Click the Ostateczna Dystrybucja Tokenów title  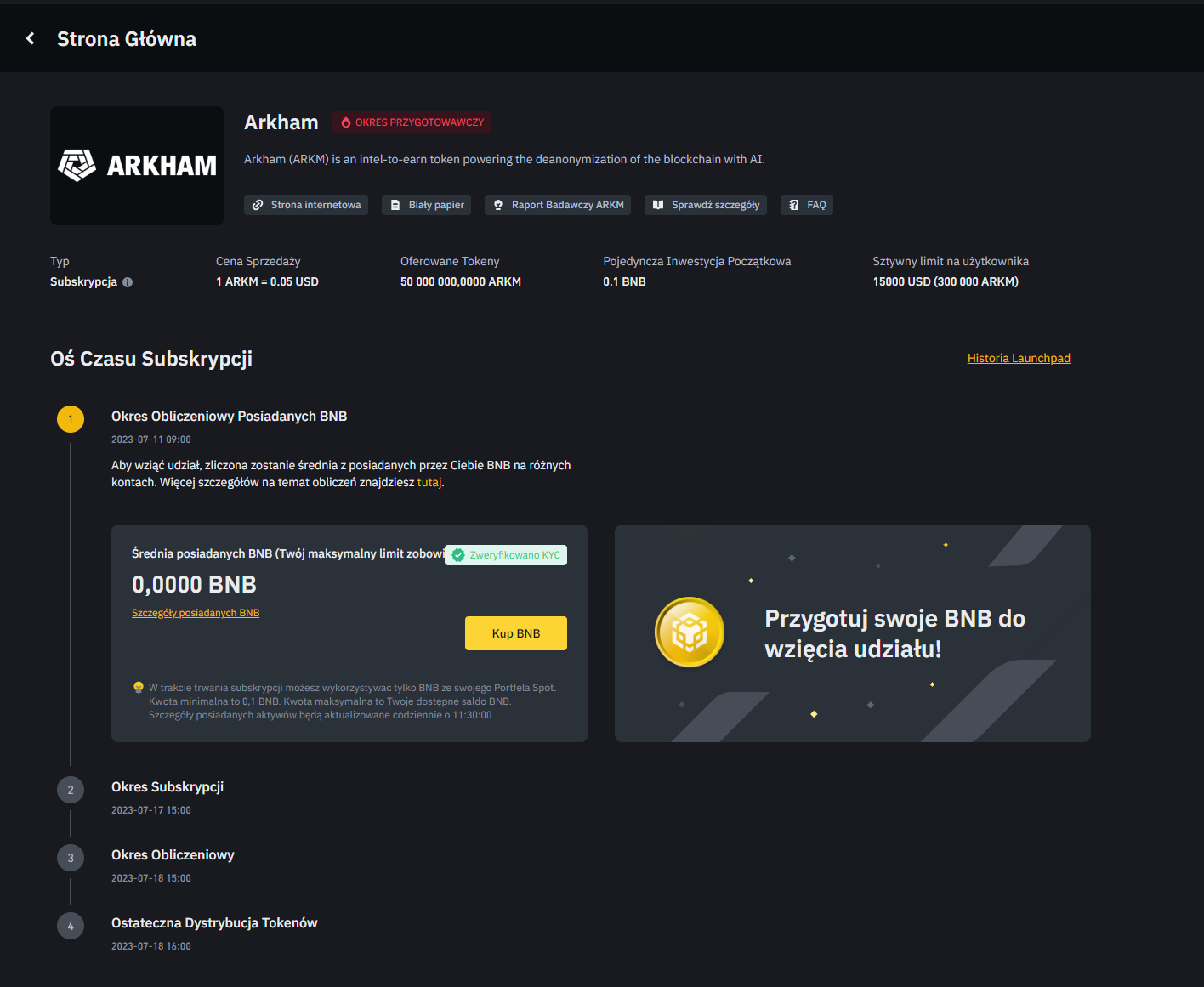pos(214,923)
